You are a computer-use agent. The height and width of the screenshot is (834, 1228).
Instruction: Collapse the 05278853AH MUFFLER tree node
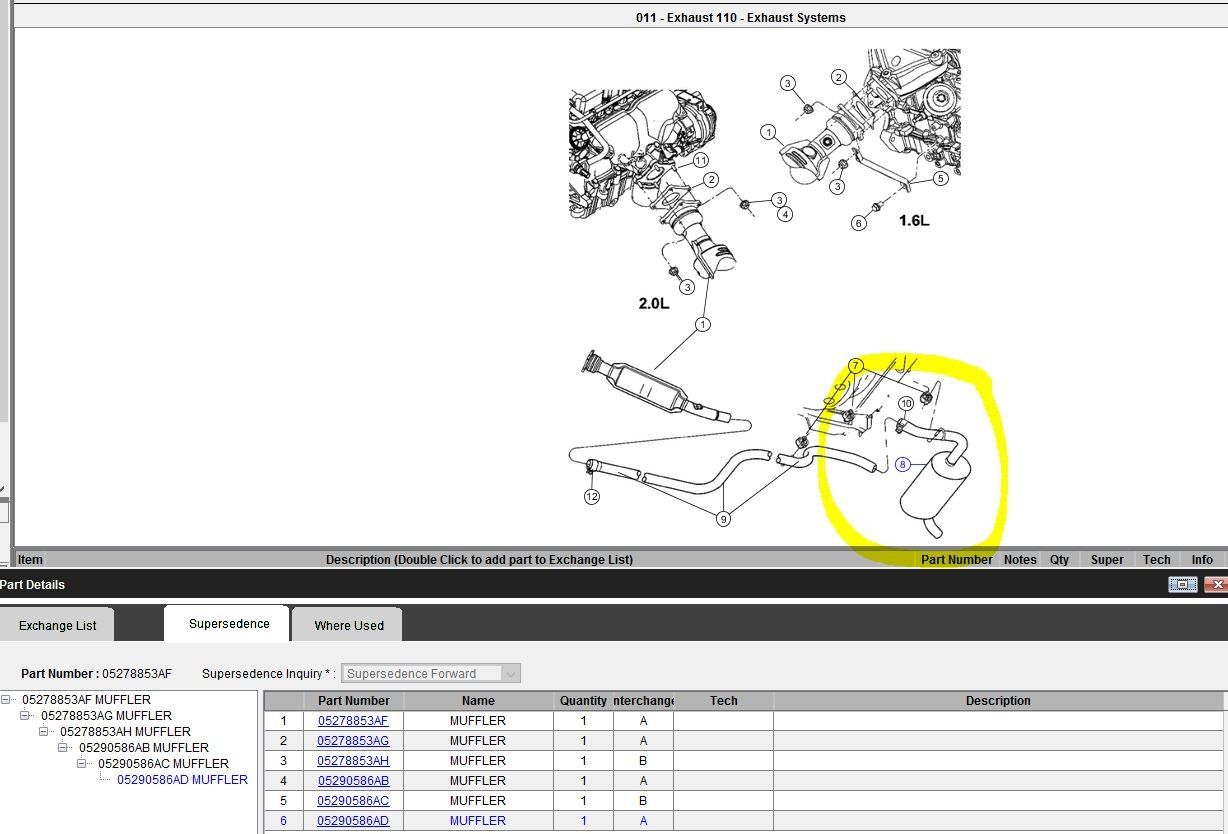[x=45, y=732]
